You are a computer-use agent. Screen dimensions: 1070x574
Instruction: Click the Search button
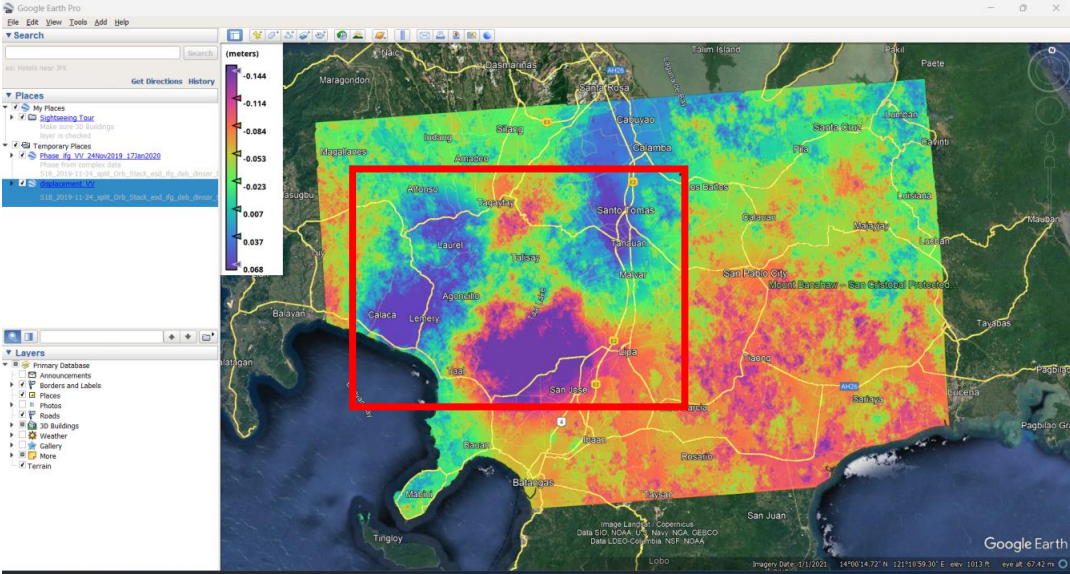200,53
